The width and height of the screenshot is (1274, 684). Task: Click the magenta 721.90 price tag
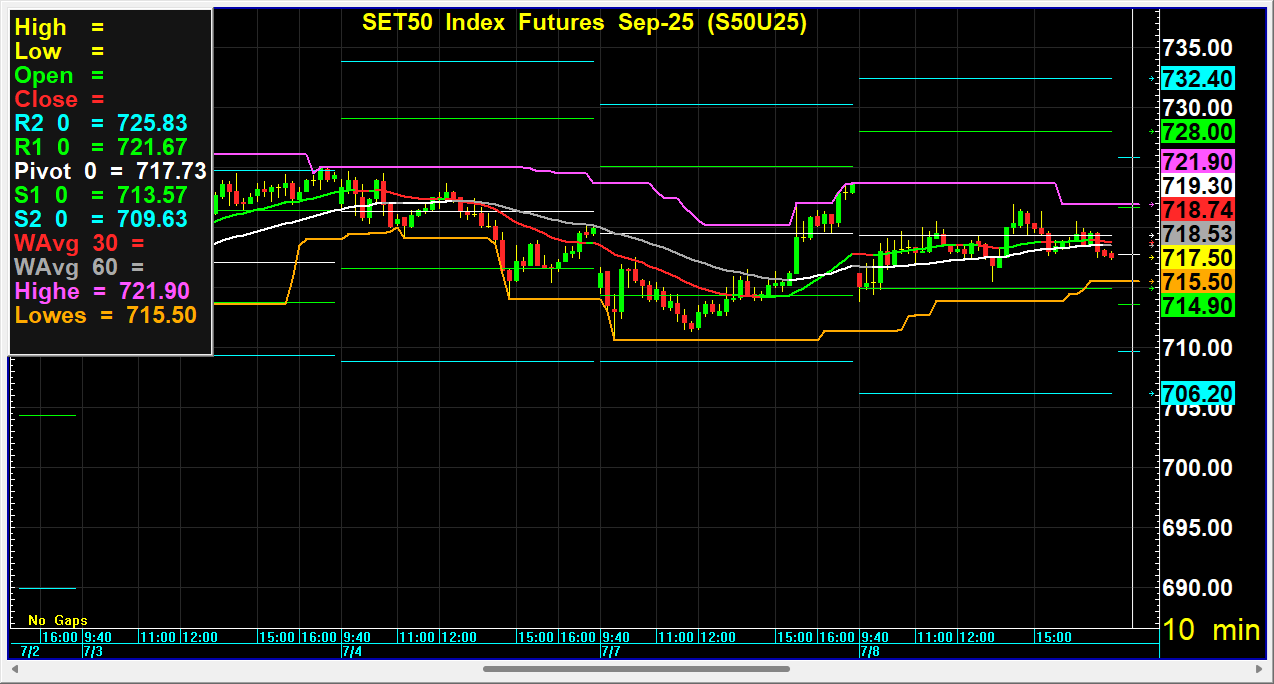(x=1197, y=161)
